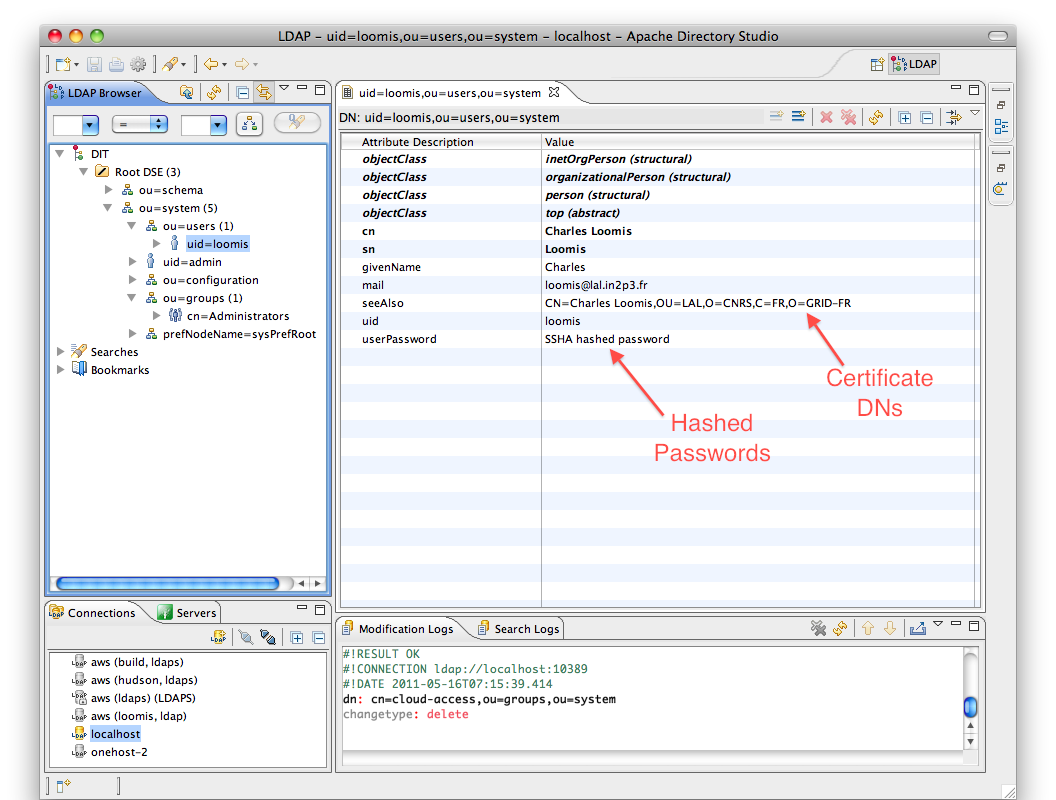Open the equals operator dropdown in quick search
This screenshot has width=1056, height=800.
coord(139,124)
